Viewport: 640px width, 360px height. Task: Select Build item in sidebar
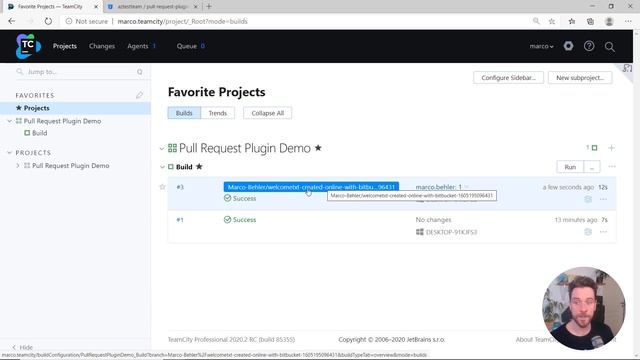(40, 133)
